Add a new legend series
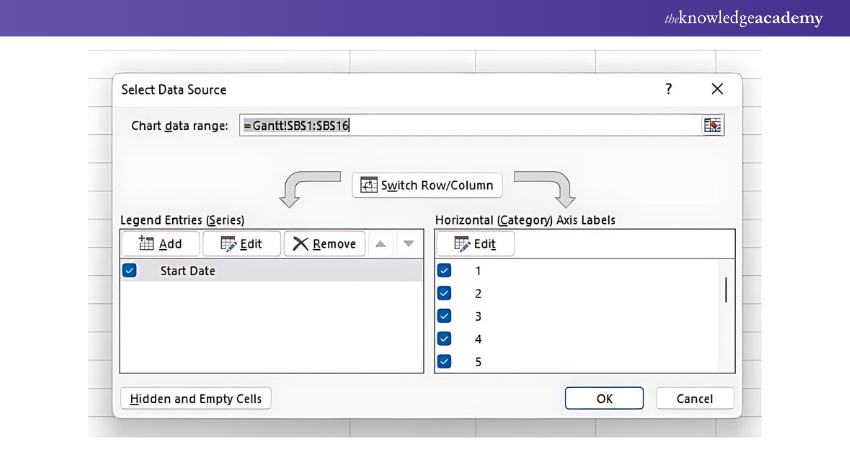This screenshot has width=850, height=450. (160, 244)
